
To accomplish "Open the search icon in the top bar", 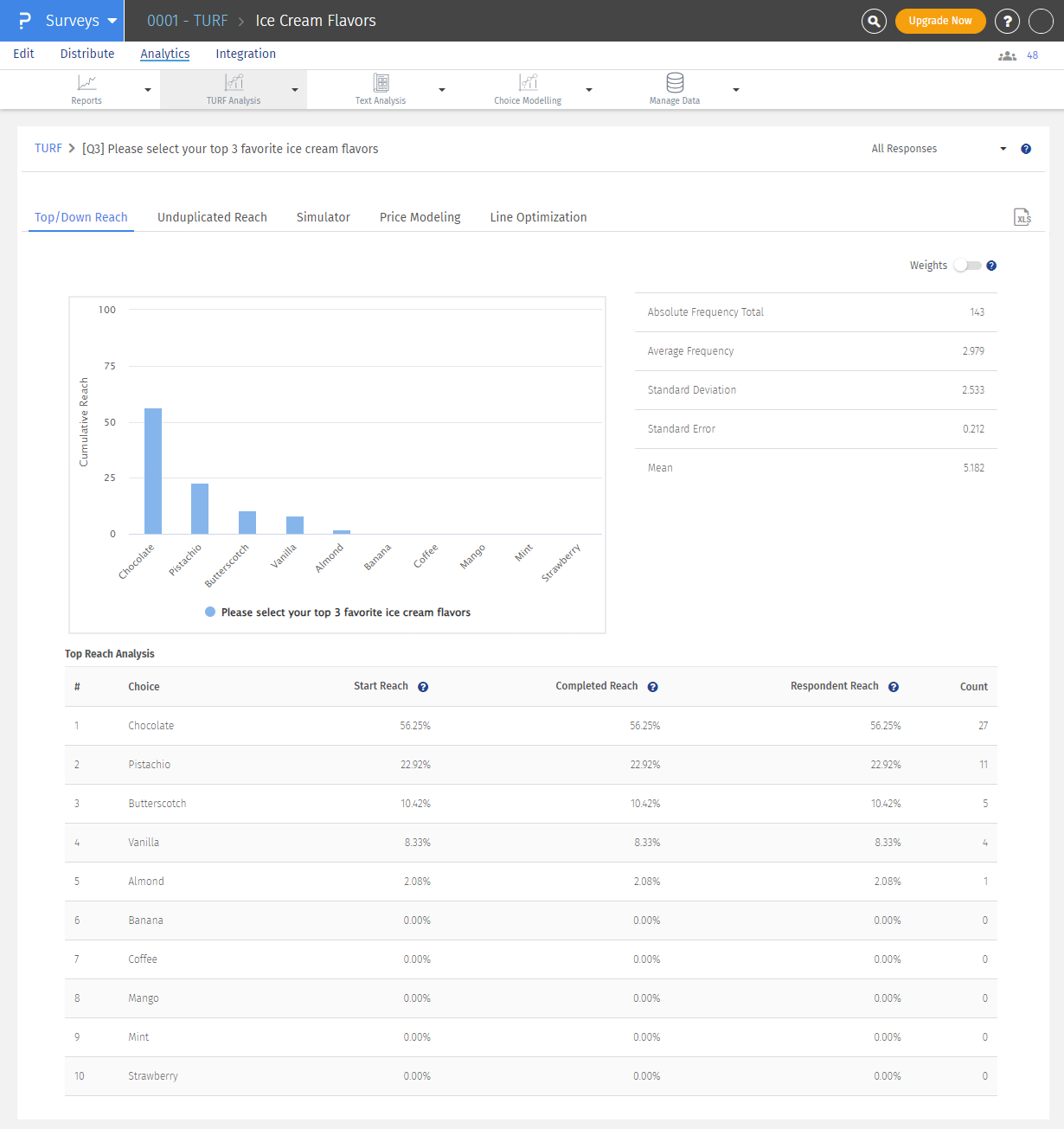I will (x=873, y=20).
